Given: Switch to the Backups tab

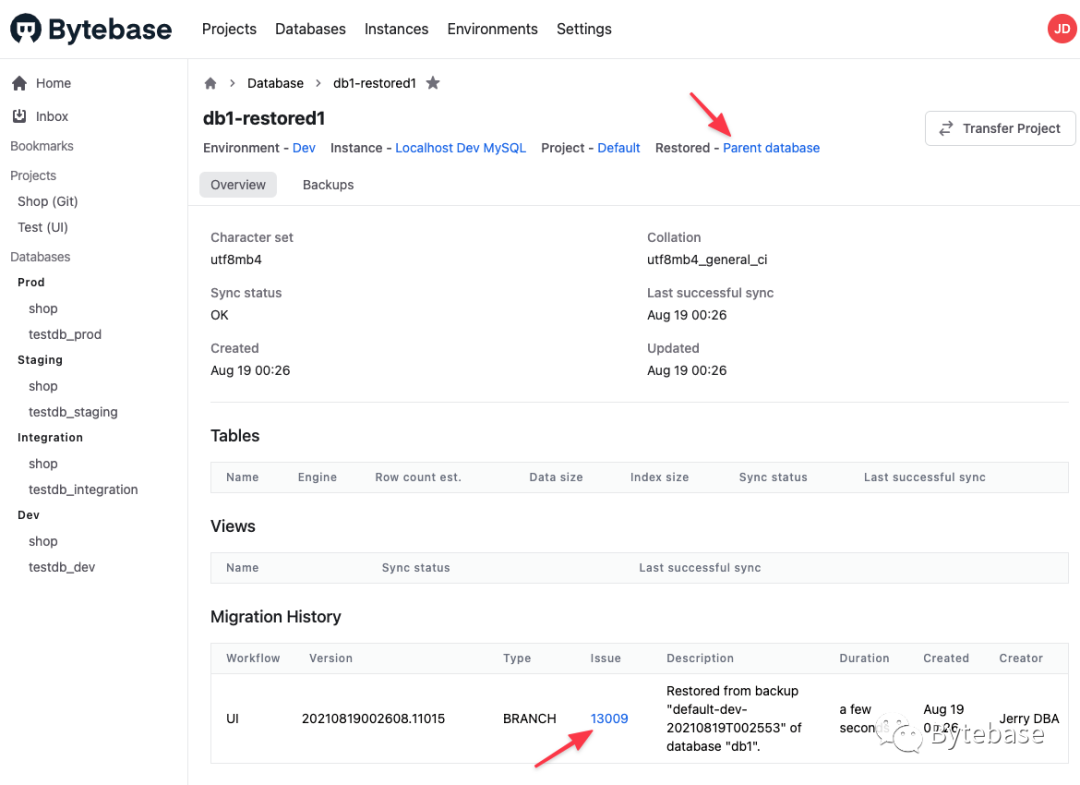Looking at the screenshot, I should coord(328,185).
